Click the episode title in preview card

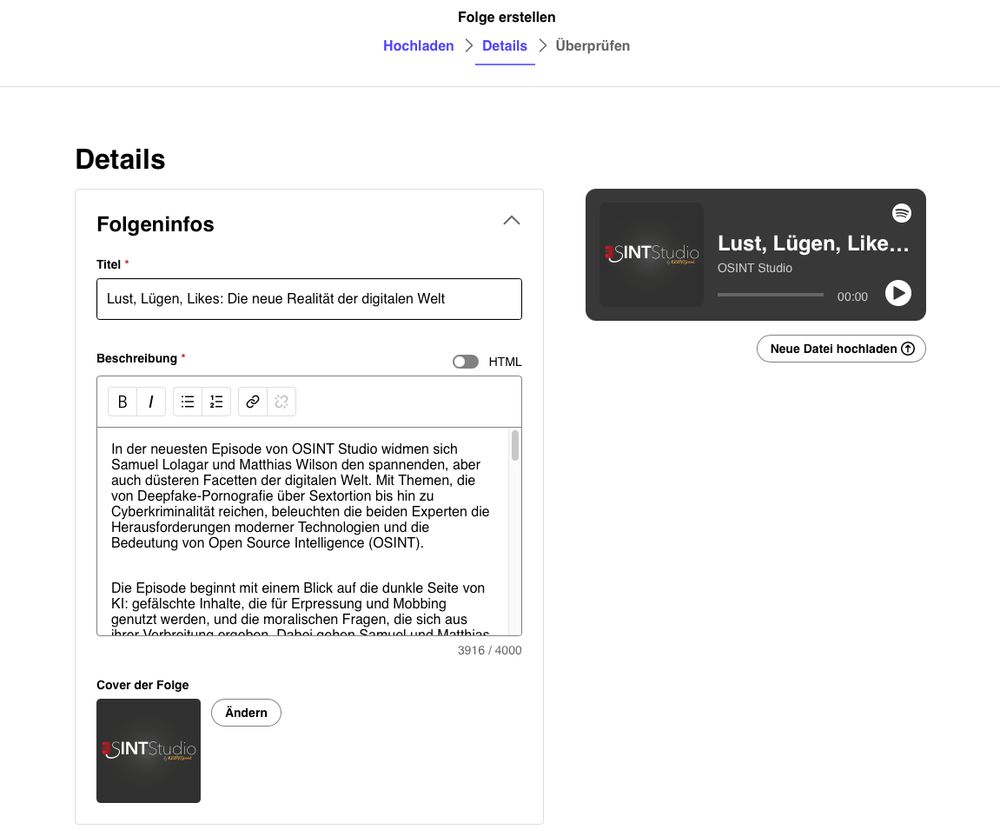pos(813,243)
